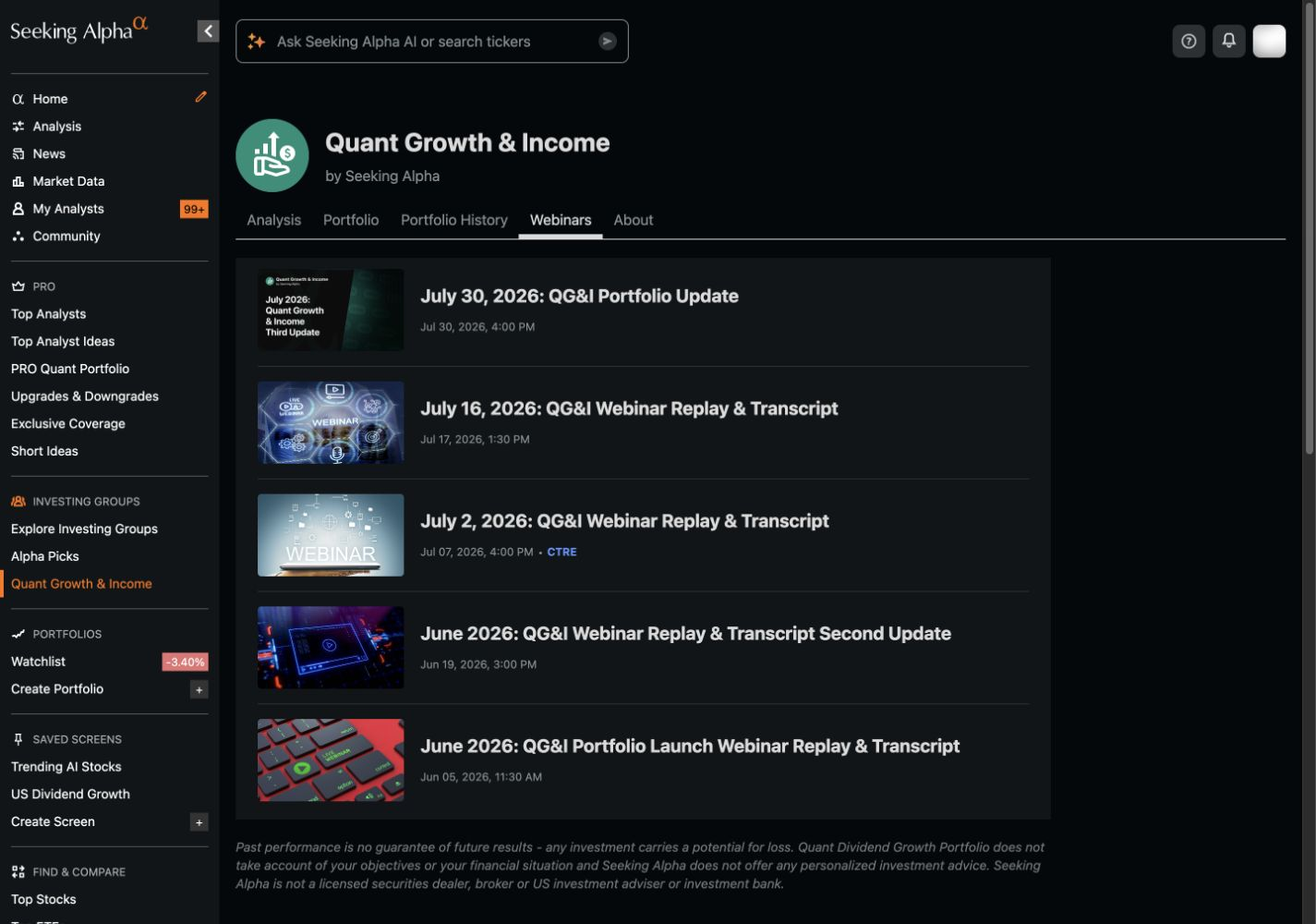Image resolution: width=1316 pixels, height=924 pixels.
Task: Switch to the Analysis tab
Action: click(x=274, y=220)
